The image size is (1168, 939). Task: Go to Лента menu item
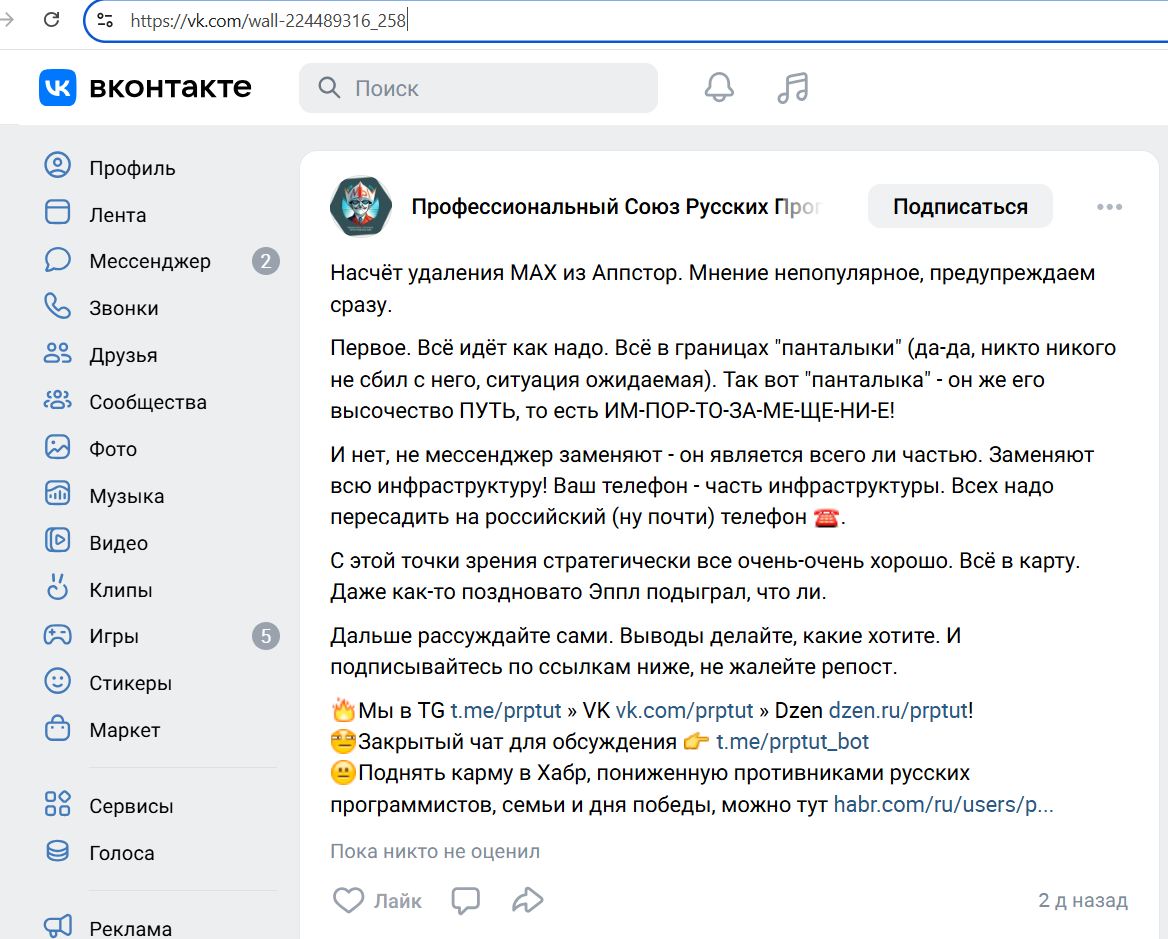coord(118,215)
